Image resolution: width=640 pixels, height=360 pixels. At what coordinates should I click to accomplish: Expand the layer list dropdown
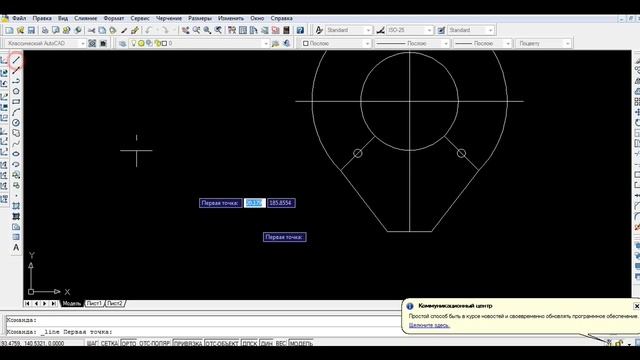pos(266,43)
